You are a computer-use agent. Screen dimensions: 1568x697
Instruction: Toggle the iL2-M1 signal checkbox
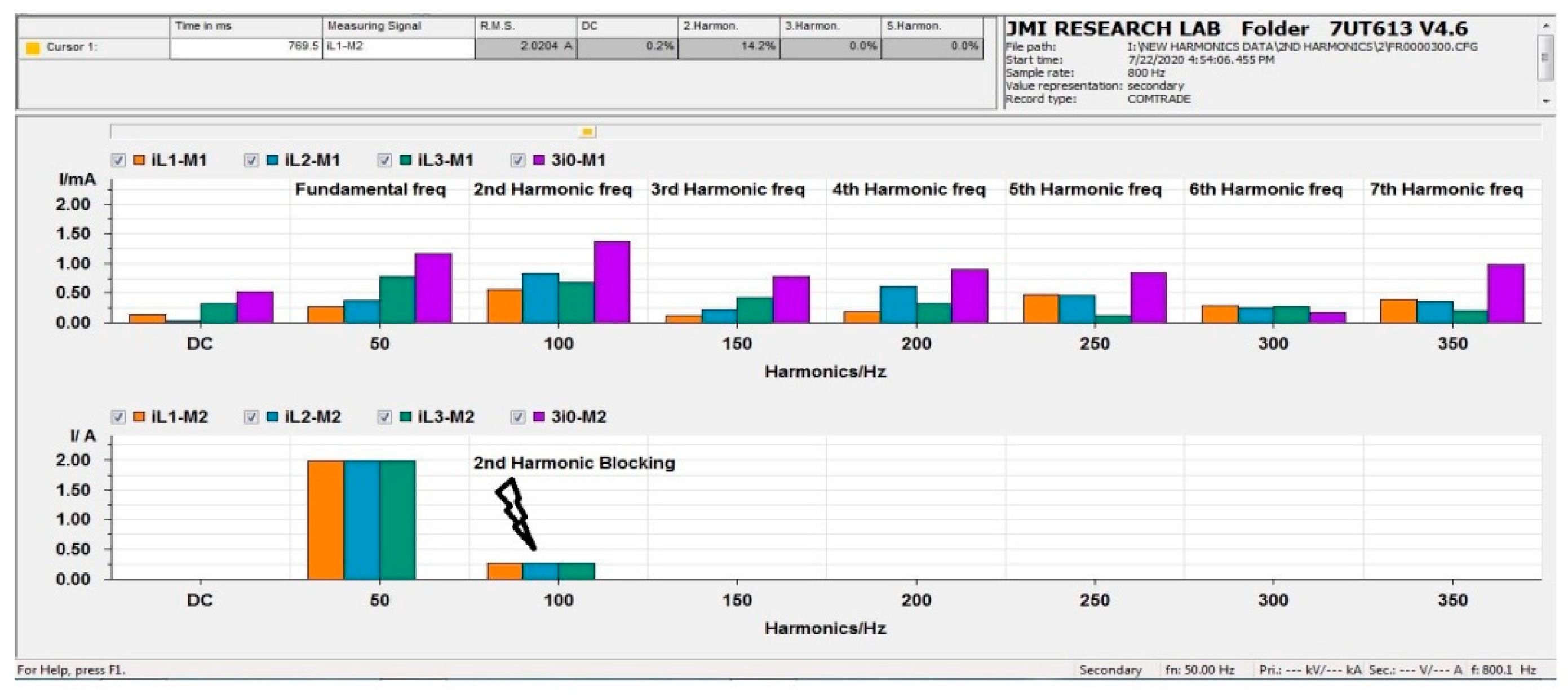point(251,161)
